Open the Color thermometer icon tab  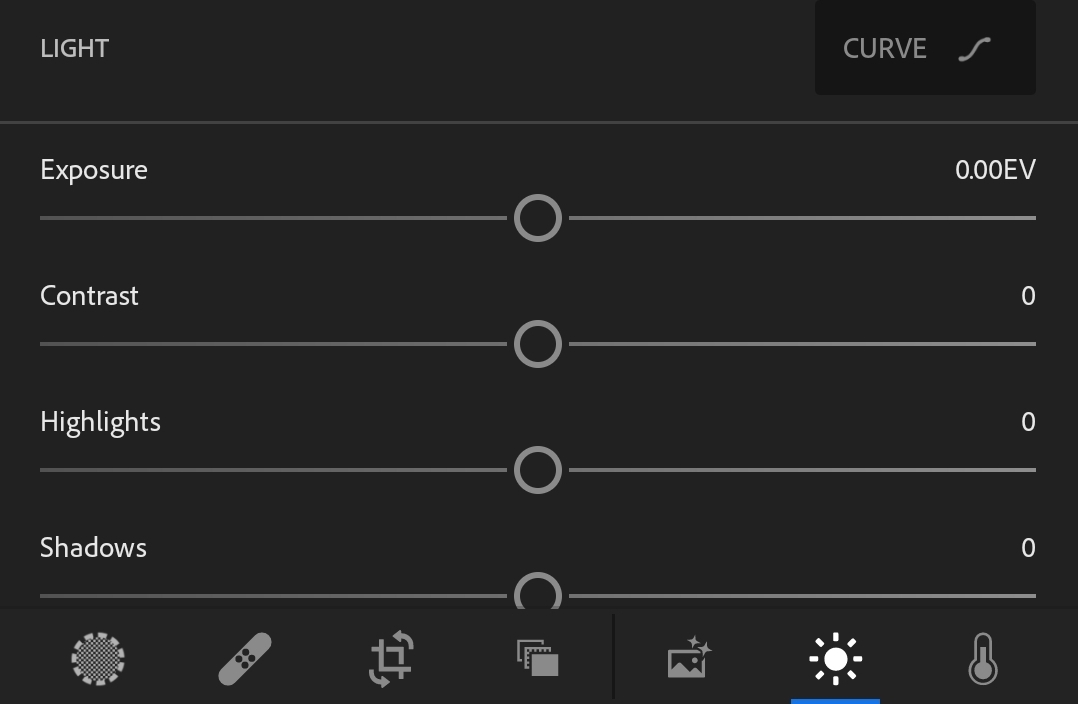[982, 659]
